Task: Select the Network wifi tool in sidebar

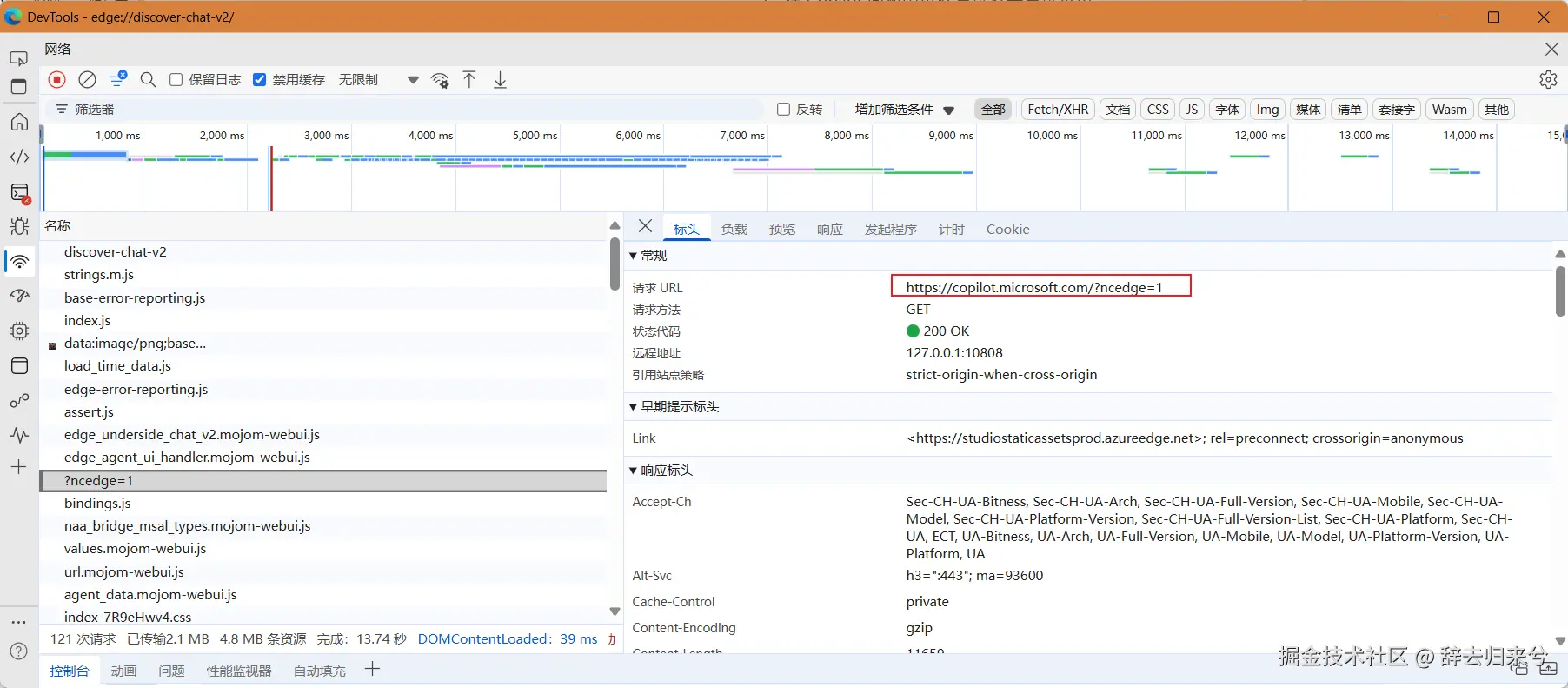Action: [x=19, y=261]
